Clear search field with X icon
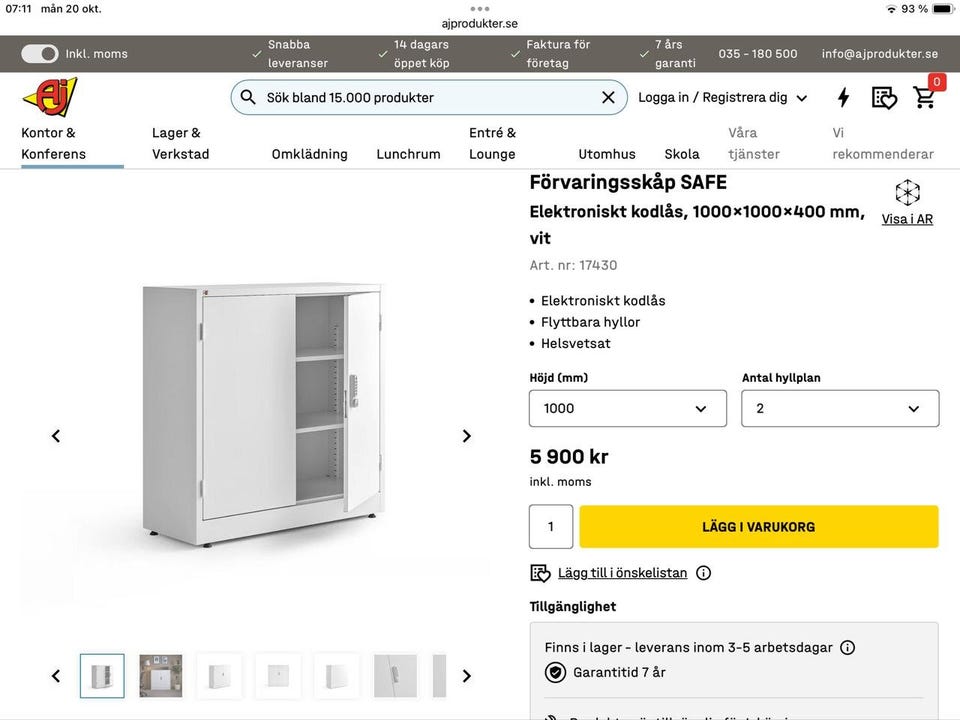 [608, 97]
